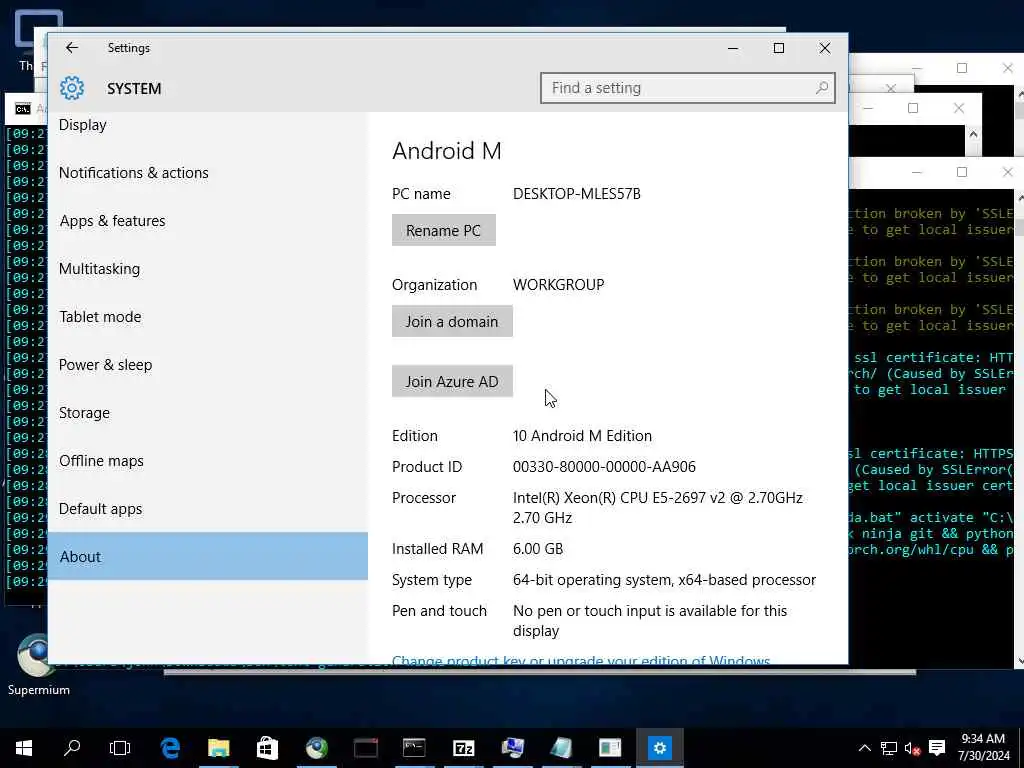The height and width of the screenshot is (768, 1024).
Task: Open the Windows Start menu
Action: pyautogui.click(x=24, y=748)
